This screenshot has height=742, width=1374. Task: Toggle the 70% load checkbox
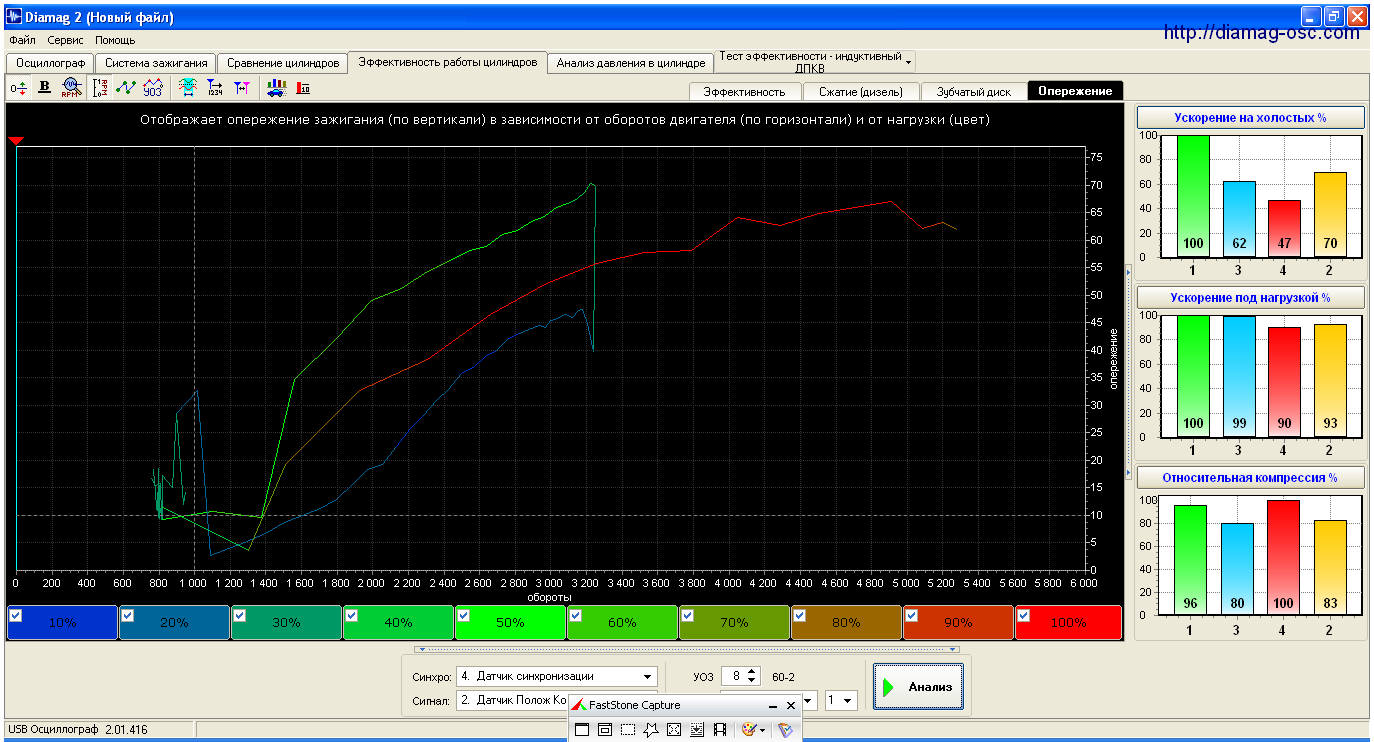coord(687,616)
